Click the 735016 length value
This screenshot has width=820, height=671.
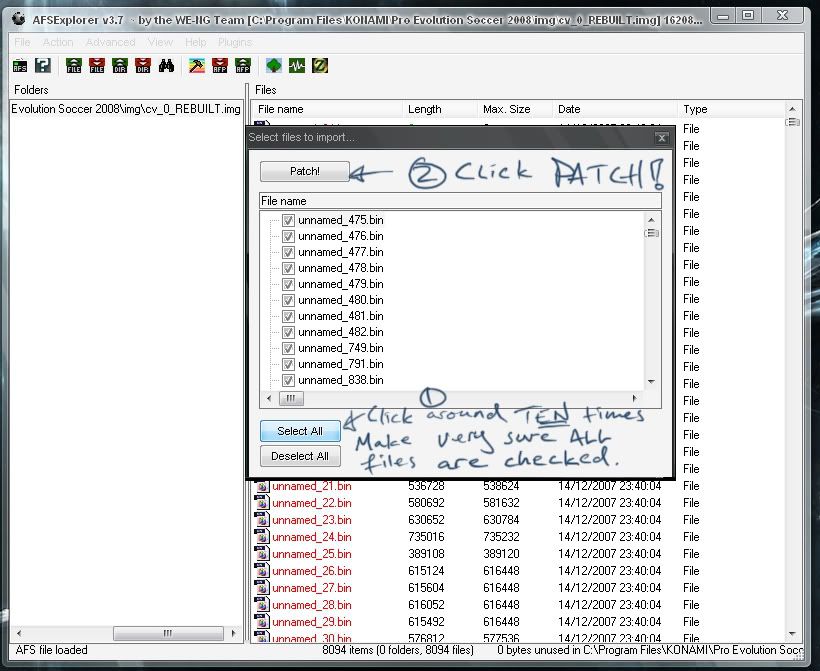coord(426,537)
